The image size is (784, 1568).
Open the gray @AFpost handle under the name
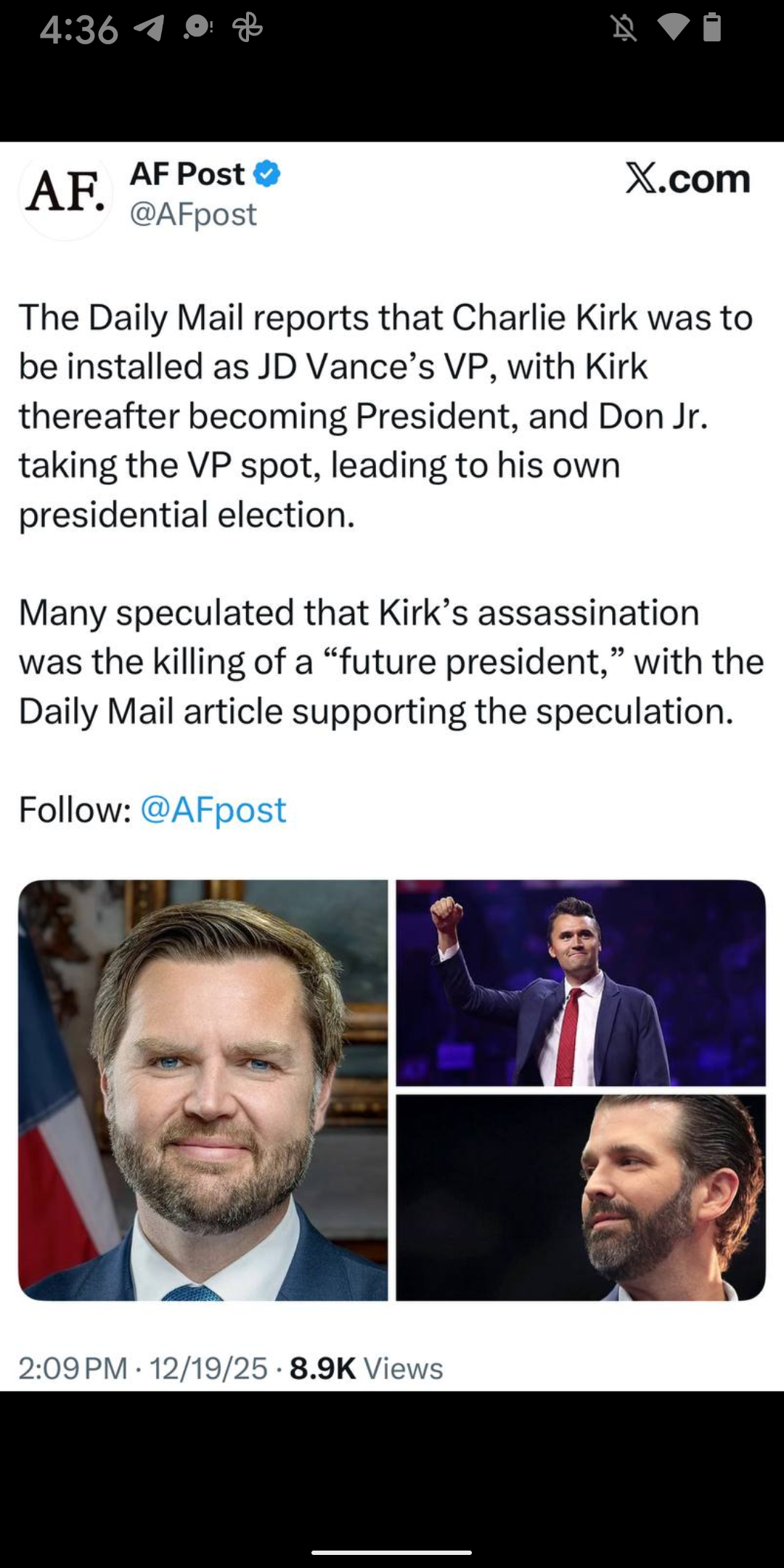point(193,214)
